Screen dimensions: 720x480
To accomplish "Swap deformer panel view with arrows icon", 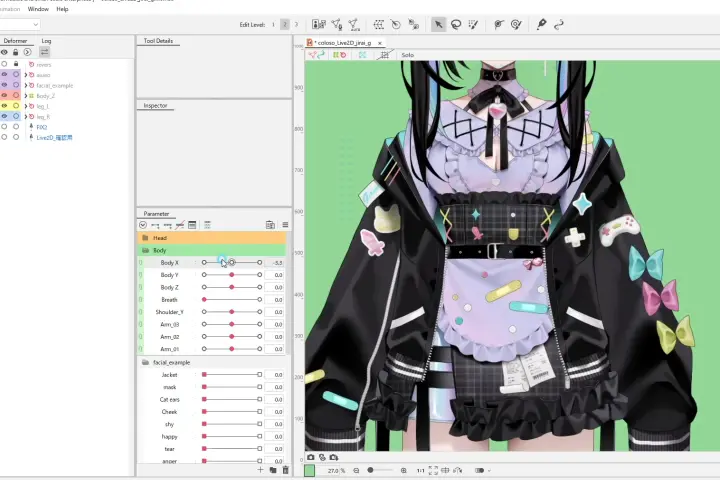I will point(45,52).
